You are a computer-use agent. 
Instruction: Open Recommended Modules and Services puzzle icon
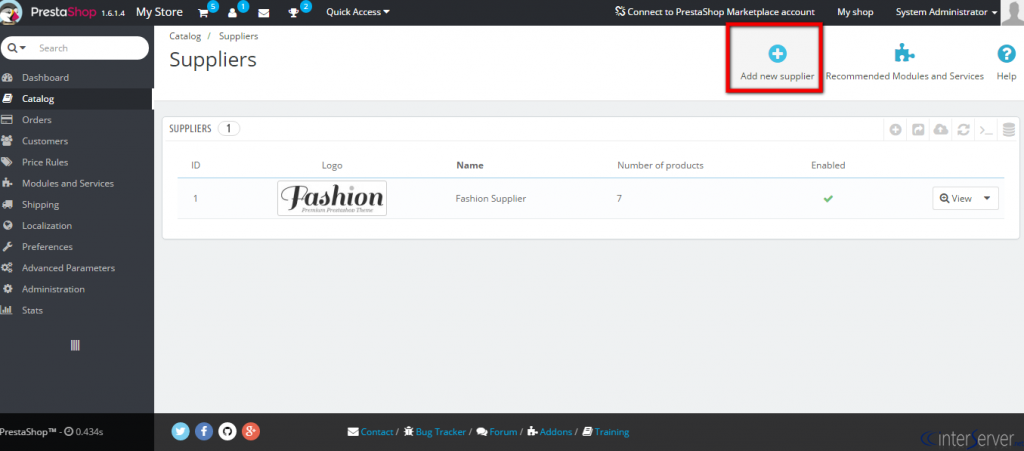[x=904, y=54]
